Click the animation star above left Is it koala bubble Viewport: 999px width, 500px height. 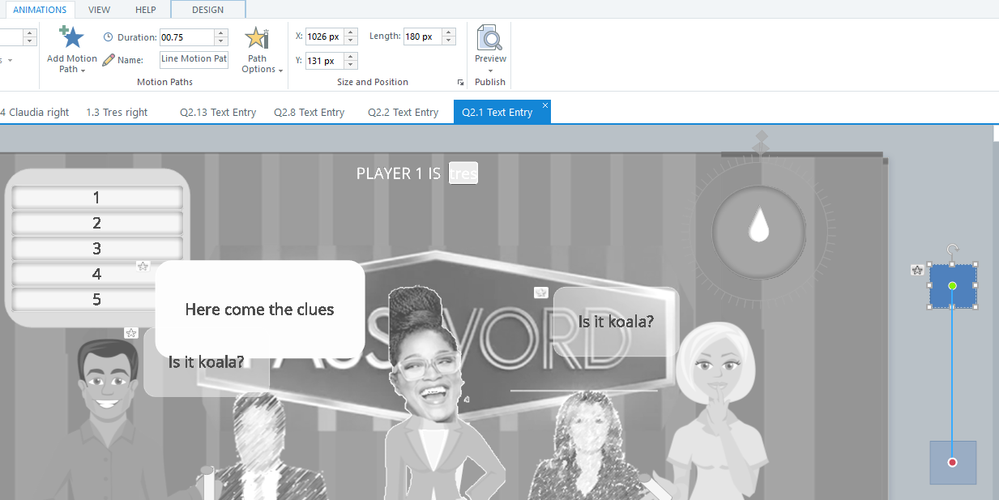[x=131, y=333]
